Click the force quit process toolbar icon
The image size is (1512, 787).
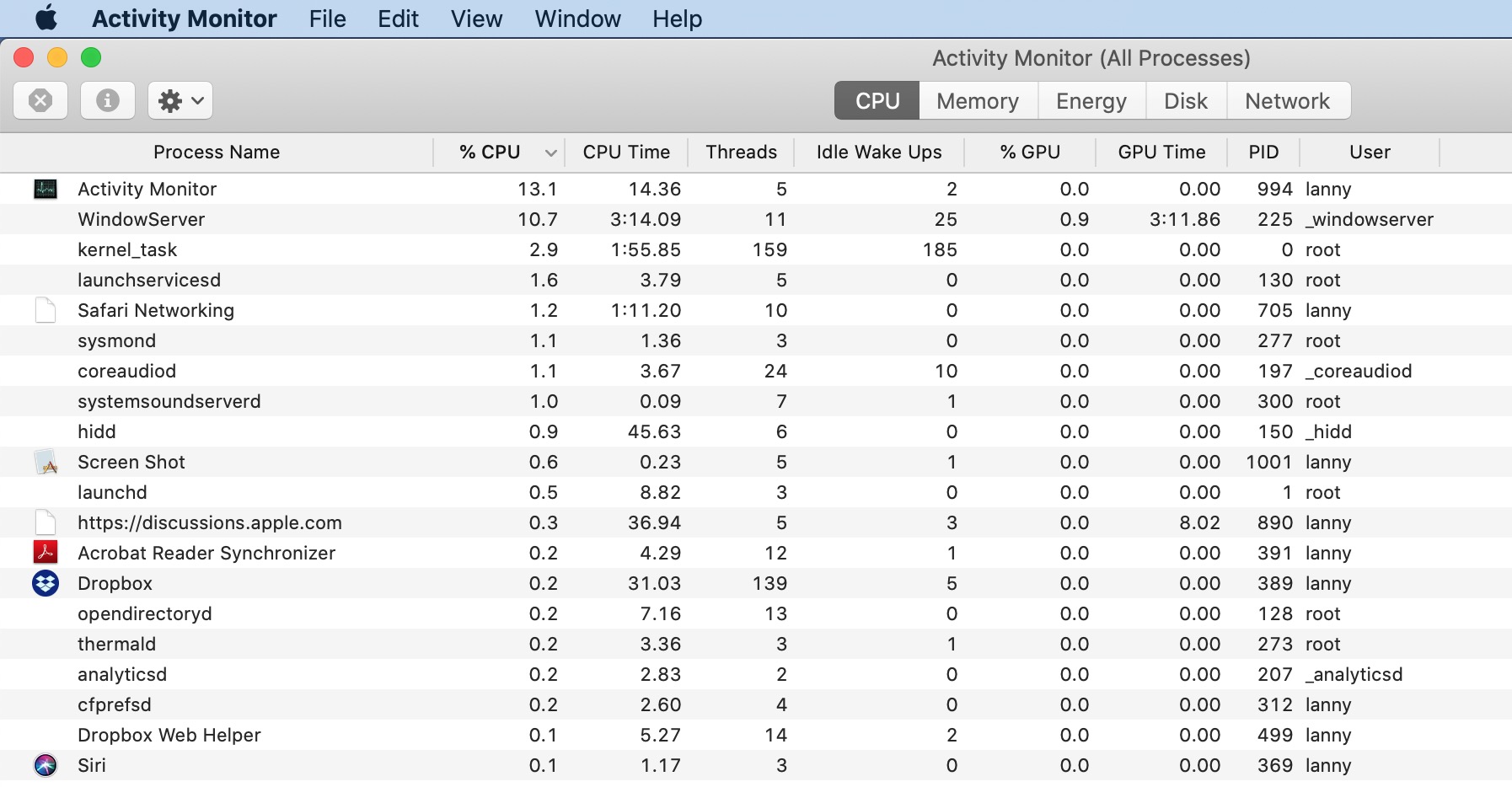click(x=40, y=101)
